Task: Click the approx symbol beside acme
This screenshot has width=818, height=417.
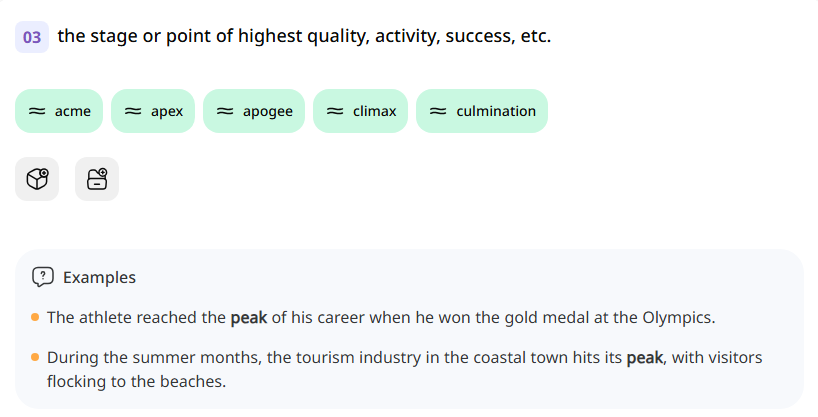Action: 36,111
